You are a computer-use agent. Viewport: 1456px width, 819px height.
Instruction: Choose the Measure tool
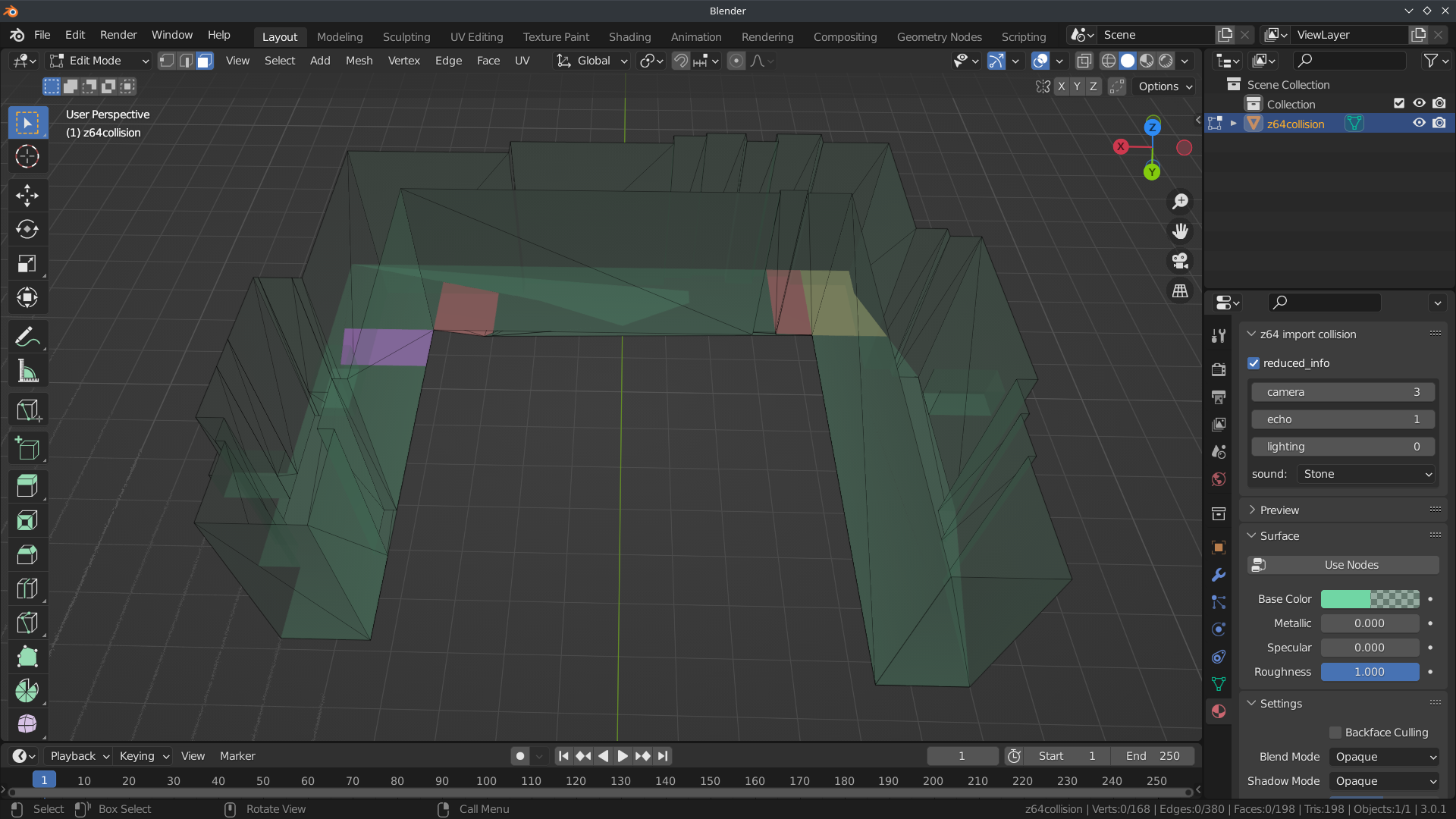(x=27, y=371)
